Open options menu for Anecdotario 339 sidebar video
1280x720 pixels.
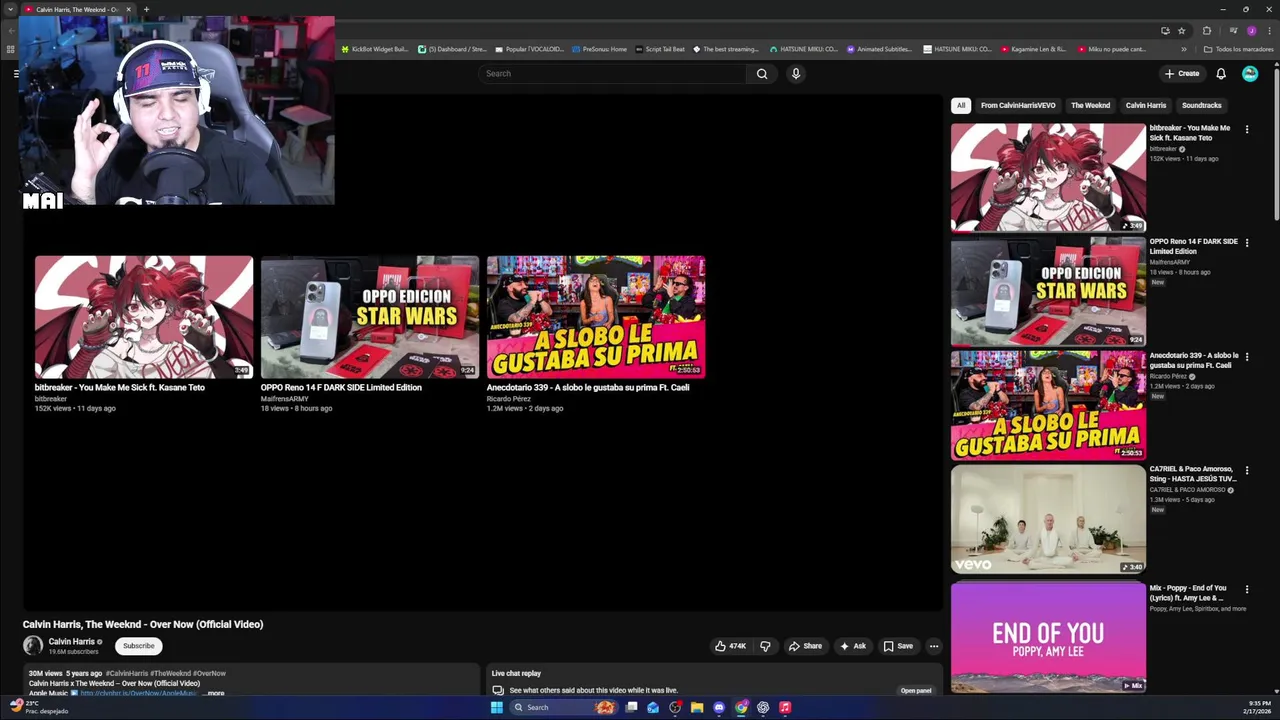pyautogui.click(x=1247, y=357)
